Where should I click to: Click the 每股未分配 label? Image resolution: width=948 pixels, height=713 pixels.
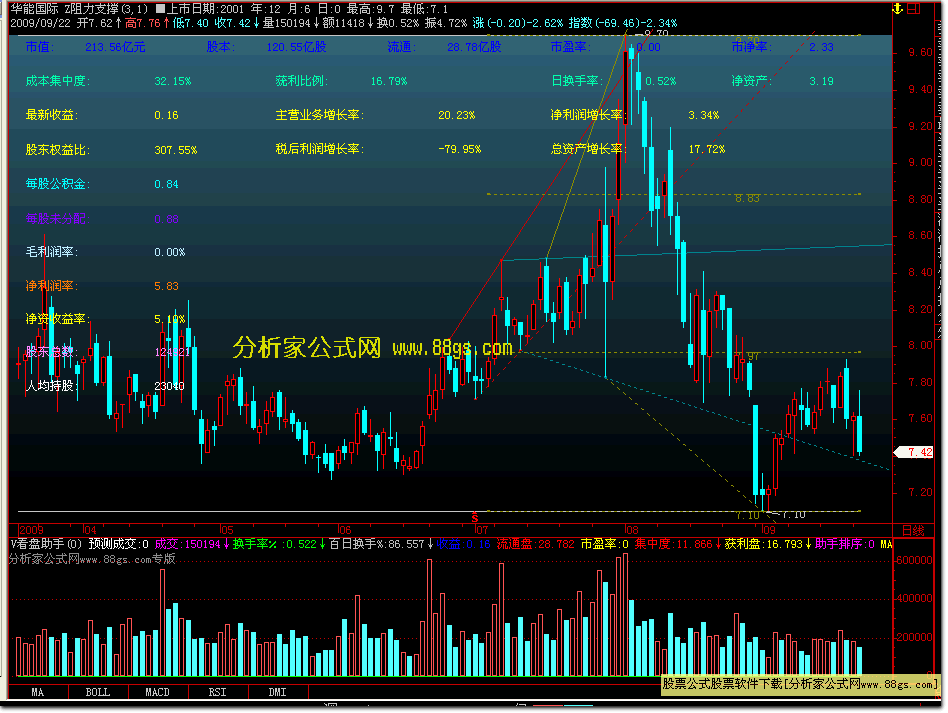pos(57,218)
